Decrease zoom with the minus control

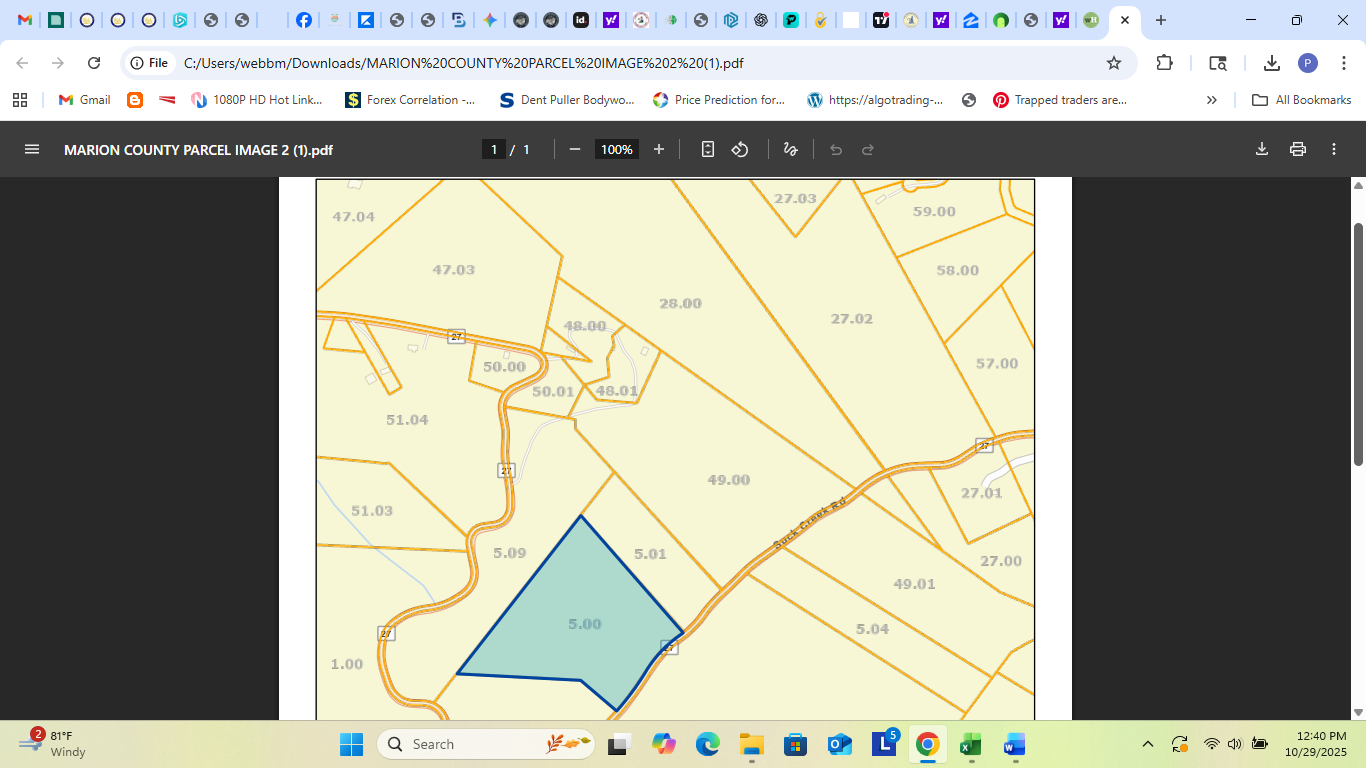pyautogui.click(x=575, y=148)
